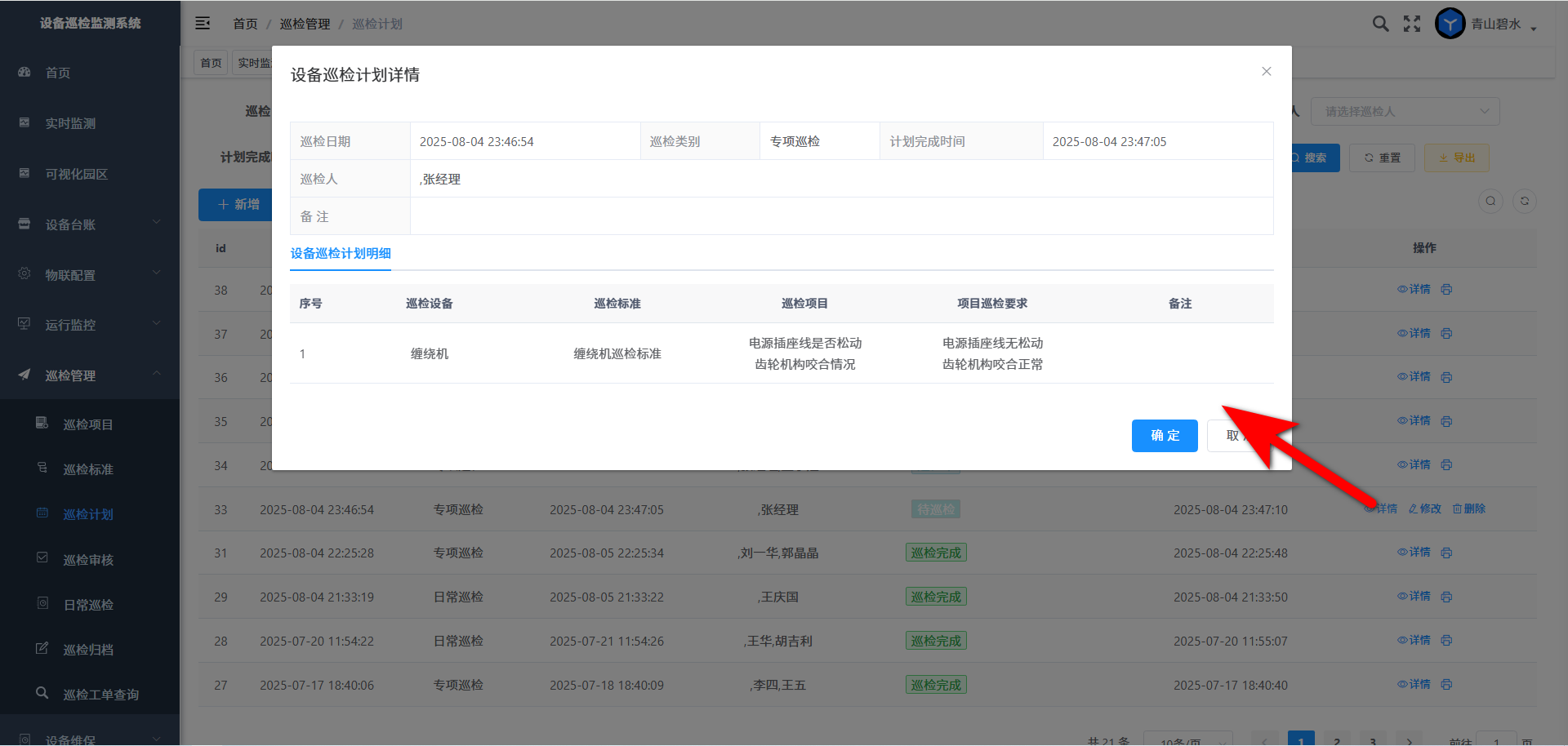Collapse sidebar with hamburger icon
The height and width of the screenshot is (746, 1568).
point(203,24)
